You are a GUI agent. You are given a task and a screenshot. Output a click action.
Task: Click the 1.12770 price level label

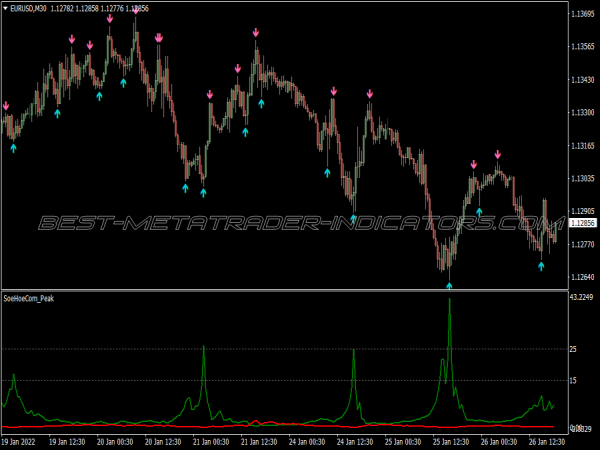582,244
